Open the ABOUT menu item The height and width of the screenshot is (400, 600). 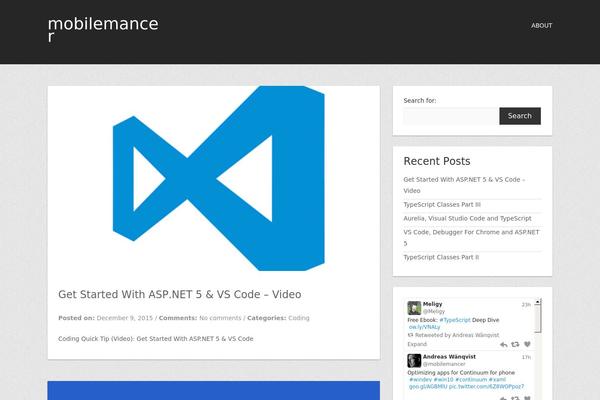click(541, 25)
